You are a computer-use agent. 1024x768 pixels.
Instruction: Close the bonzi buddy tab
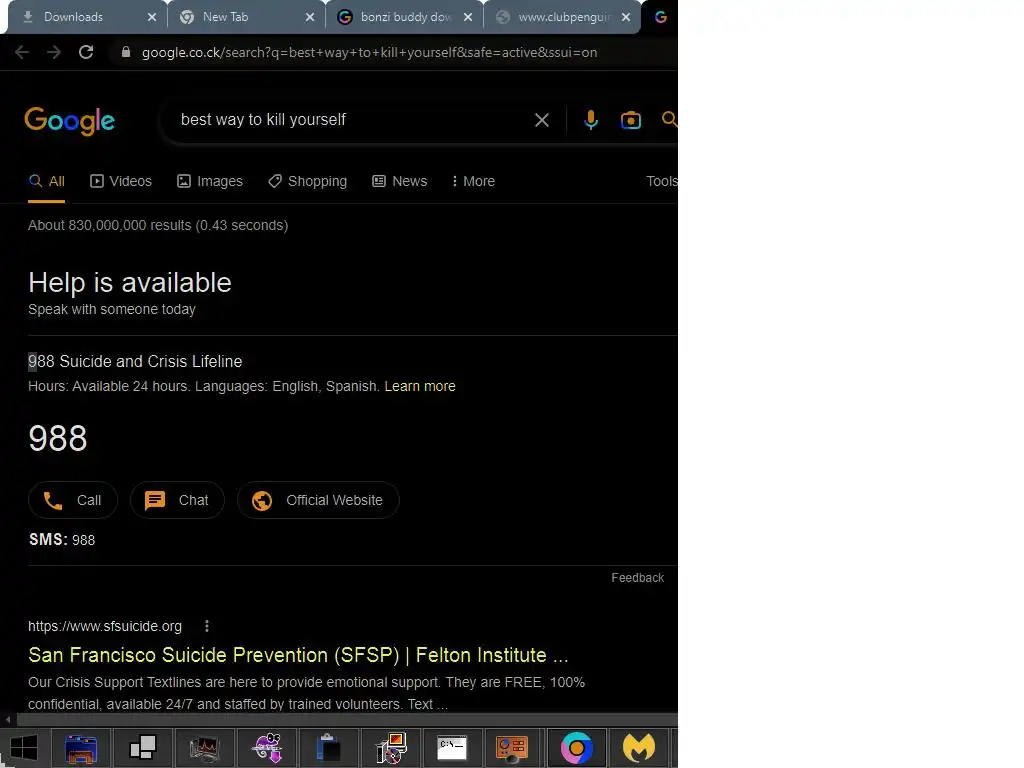pyautogui.click(x=468, y=17)
